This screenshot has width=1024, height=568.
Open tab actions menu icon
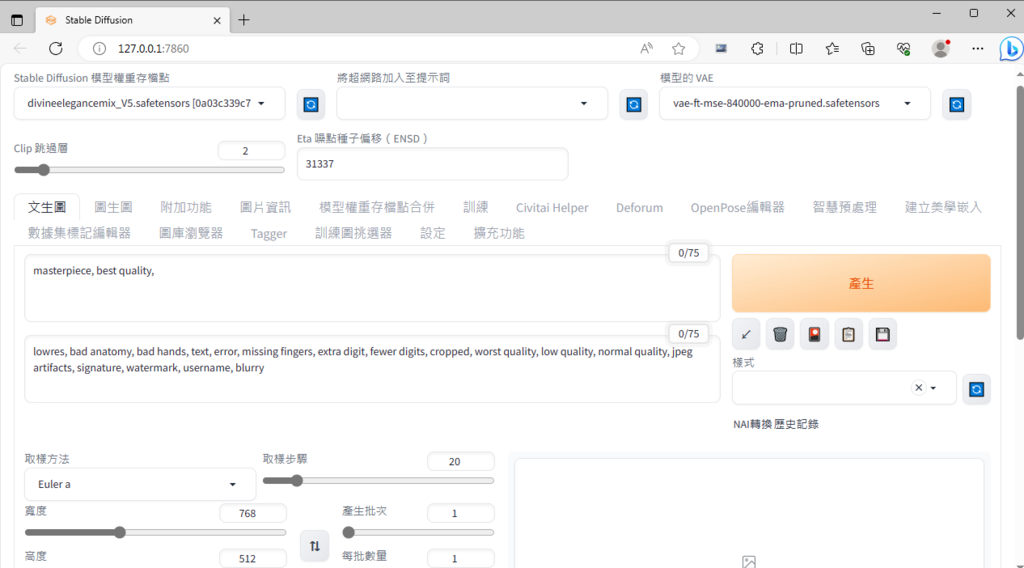[17, 20]
